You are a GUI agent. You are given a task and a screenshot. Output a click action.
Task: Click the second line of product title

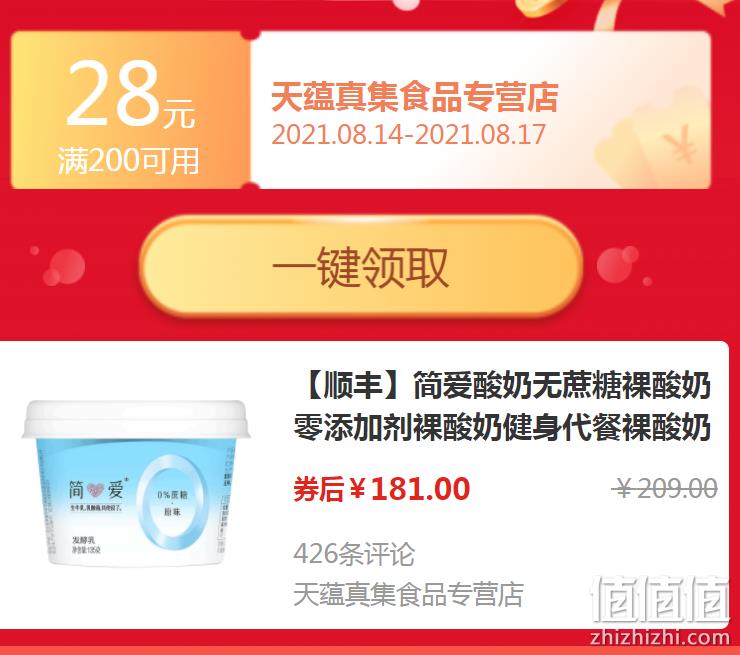(502, 428)
